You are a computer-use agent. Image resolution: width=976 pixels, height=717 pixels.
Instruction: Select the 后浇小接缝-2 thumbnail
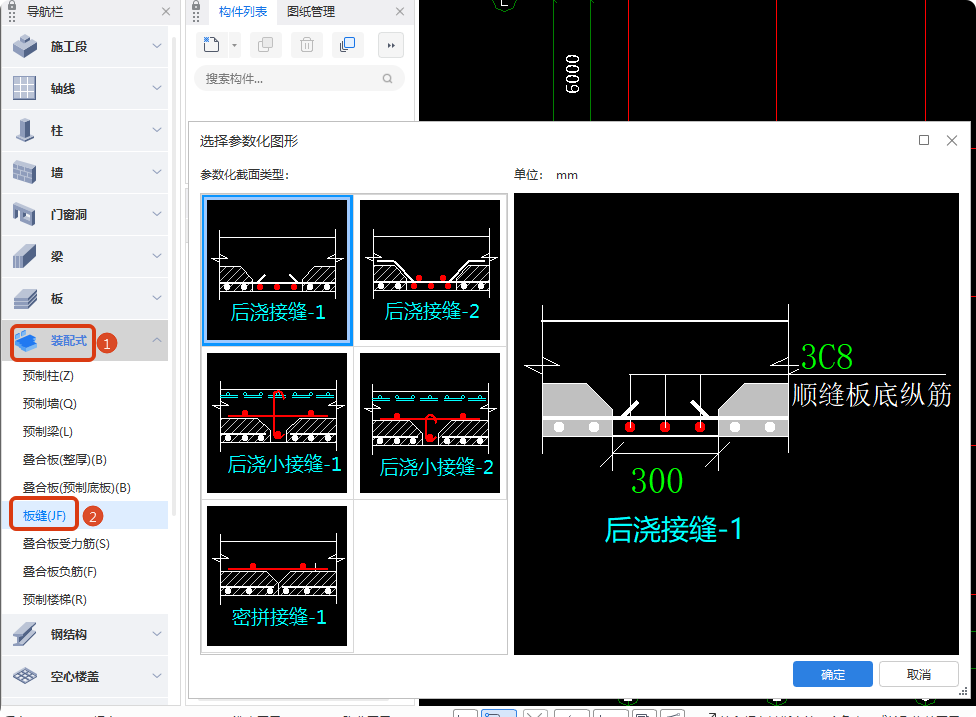coord(430,423)
